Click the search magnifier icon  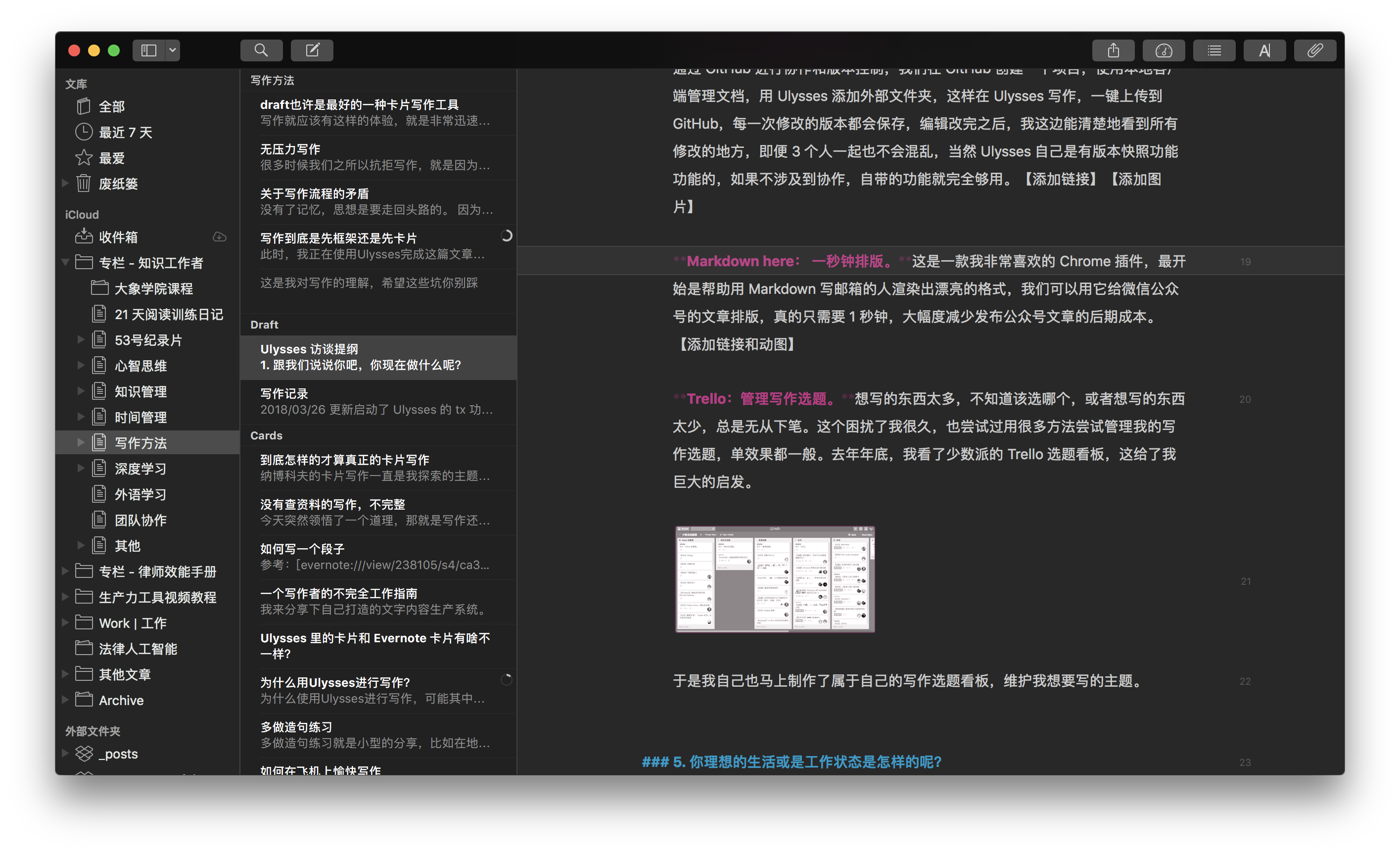[261, 50]
